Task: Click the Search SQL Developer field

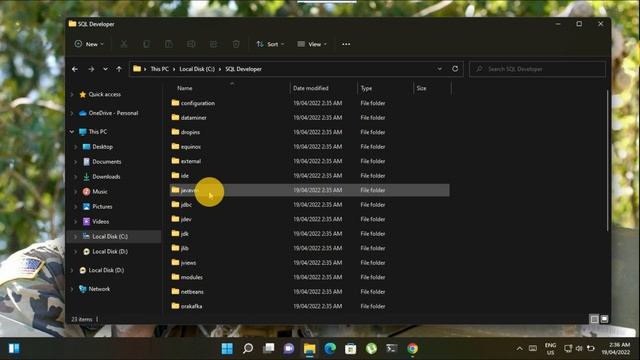Action: tap(538, 69)
